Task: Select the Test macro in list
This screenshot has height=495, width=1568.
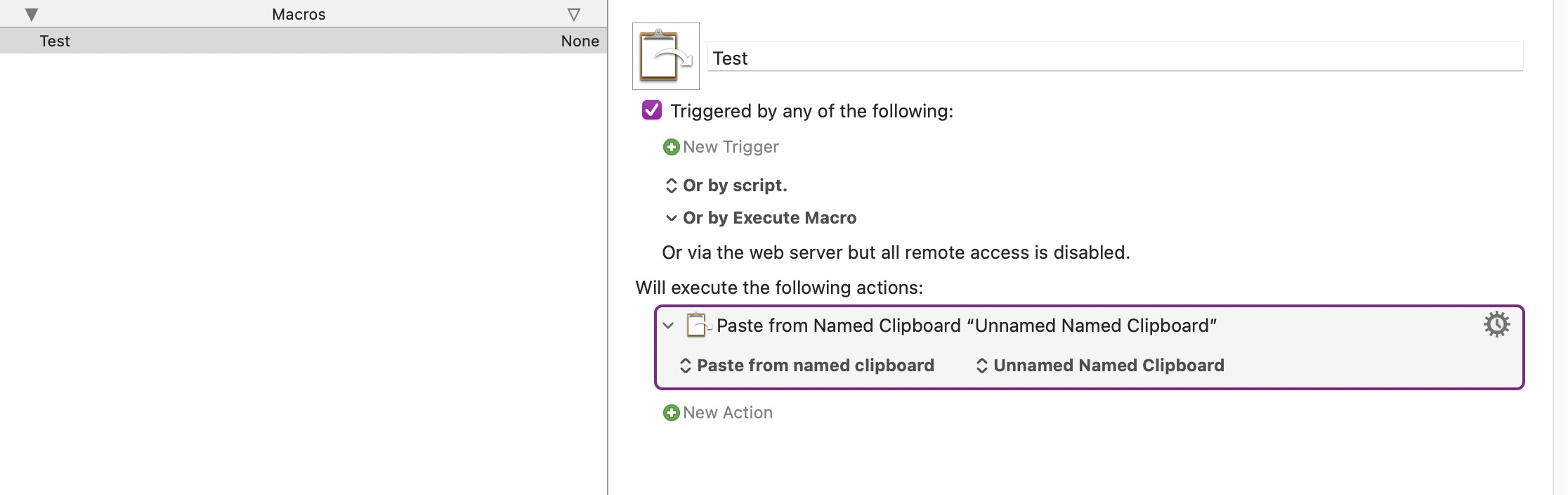Action: point(303,41)
